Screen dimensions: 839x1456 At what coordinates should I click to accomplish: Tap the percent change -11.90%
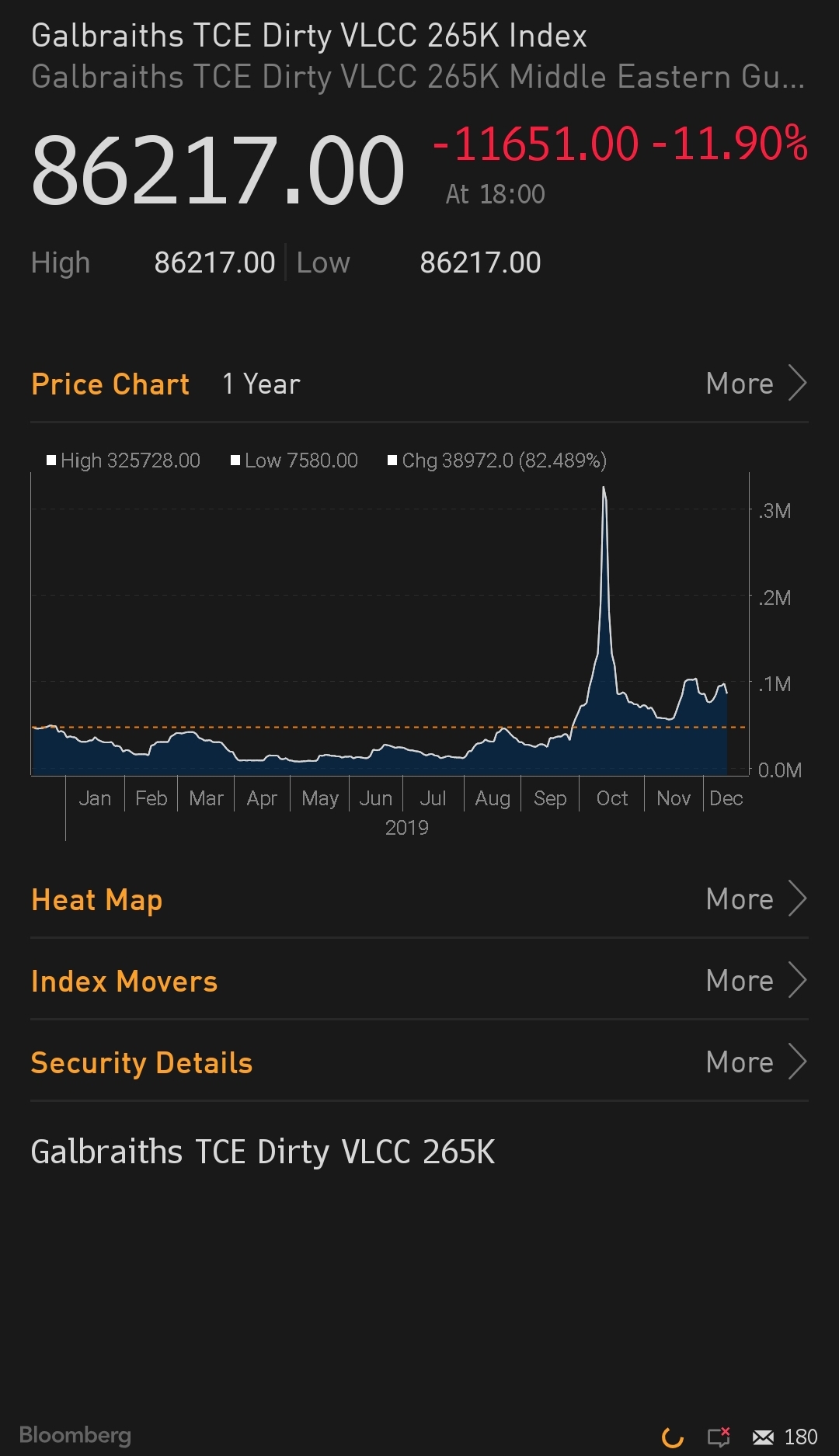[730, 144]
